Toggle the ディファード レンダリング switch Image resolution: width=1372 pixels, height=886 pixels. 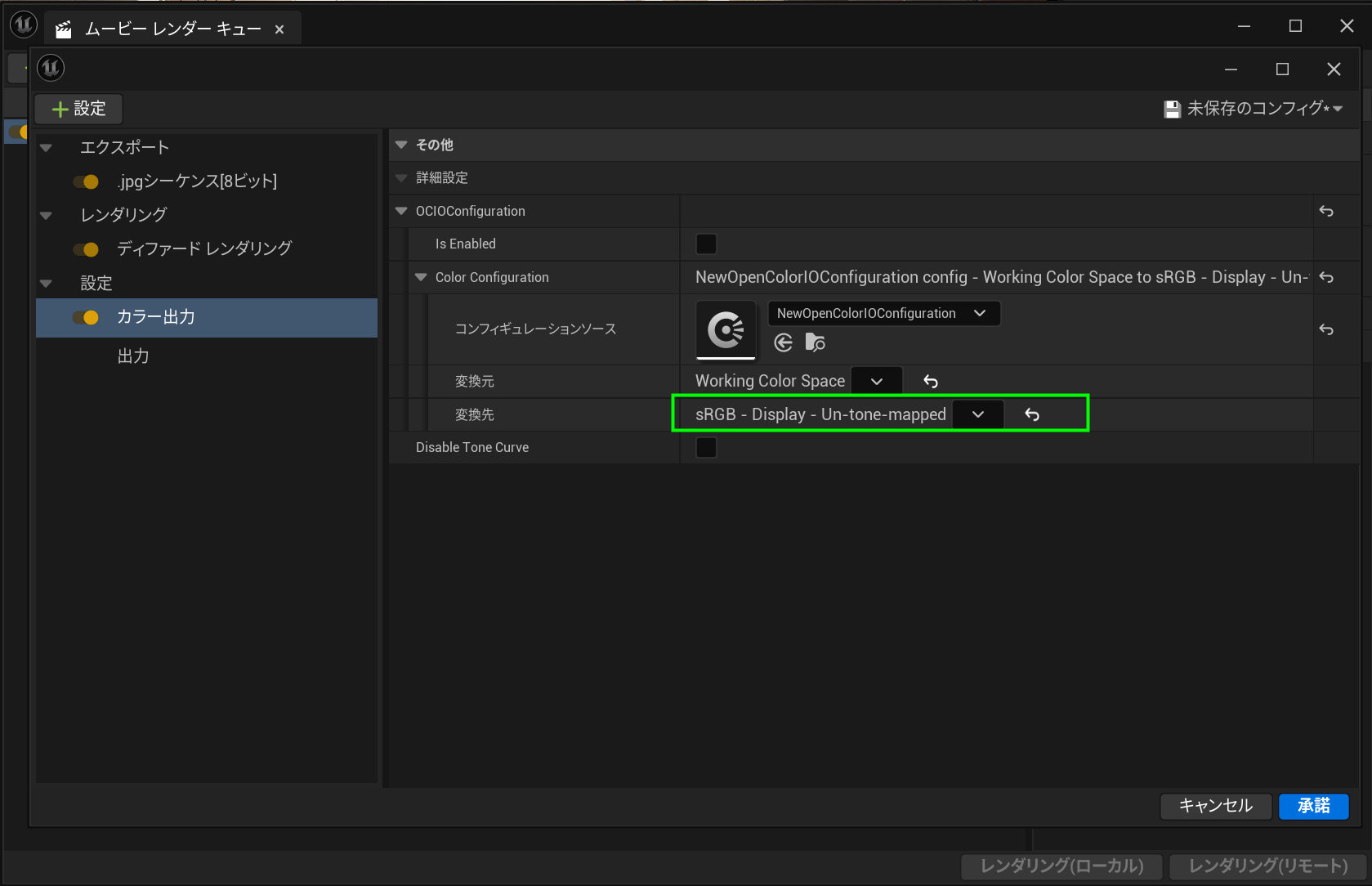[86, 249]
